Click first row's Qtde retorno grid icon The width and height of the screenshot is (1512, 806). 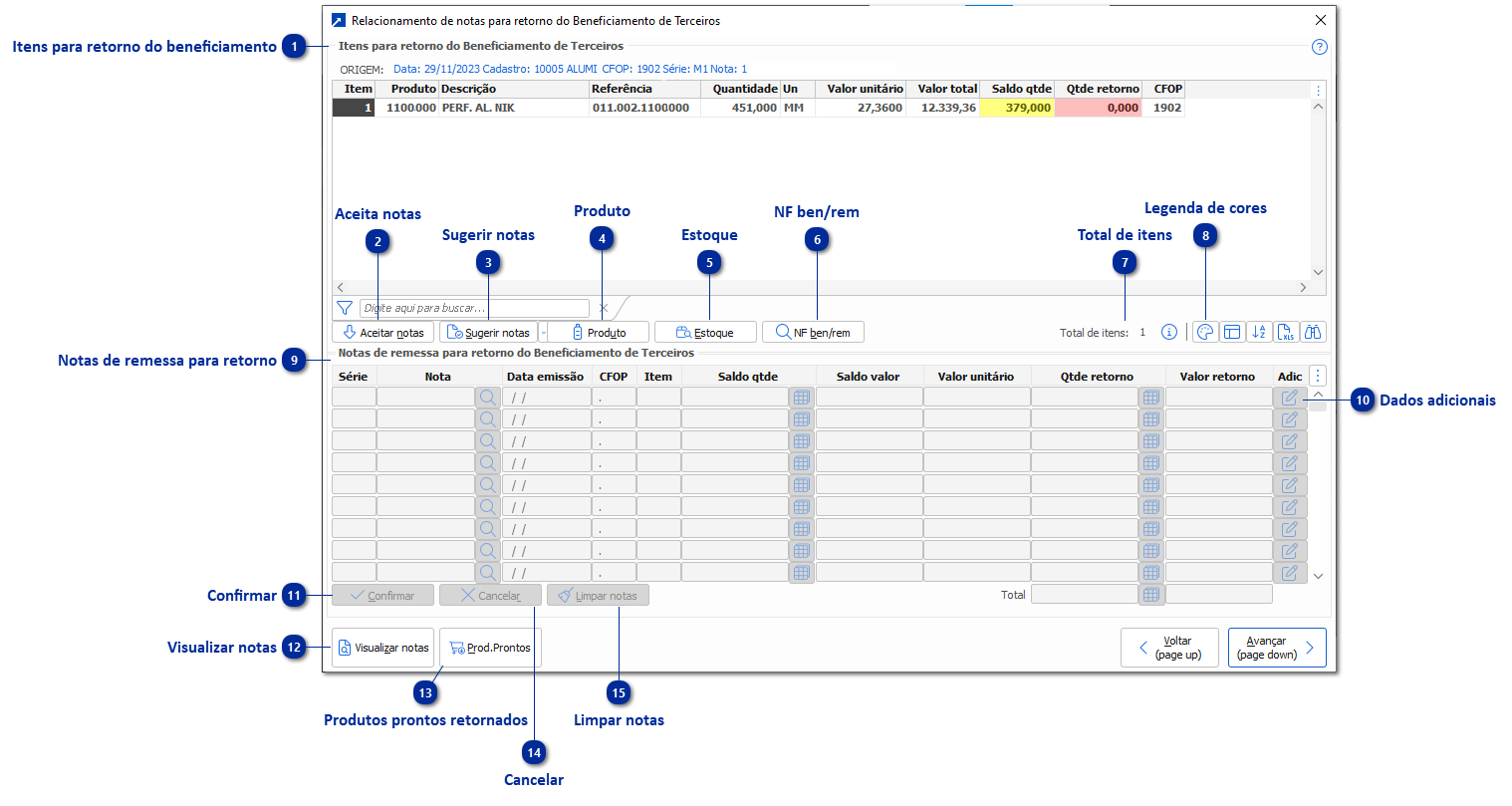1151,398
